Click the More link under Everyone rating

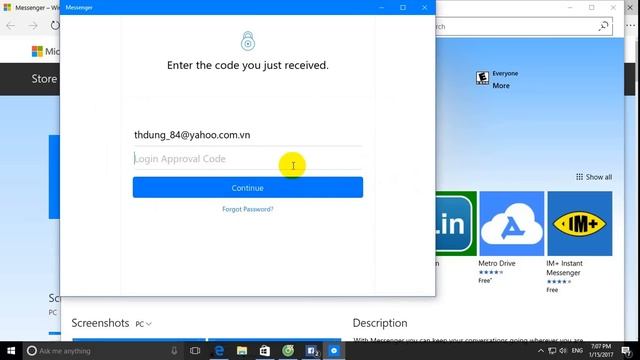(501, 86)
